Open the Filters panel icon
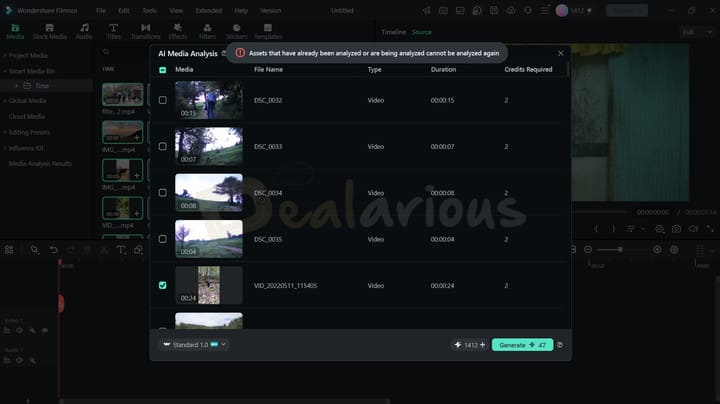This screenshot has height=404, width=720. pos(207,28)
